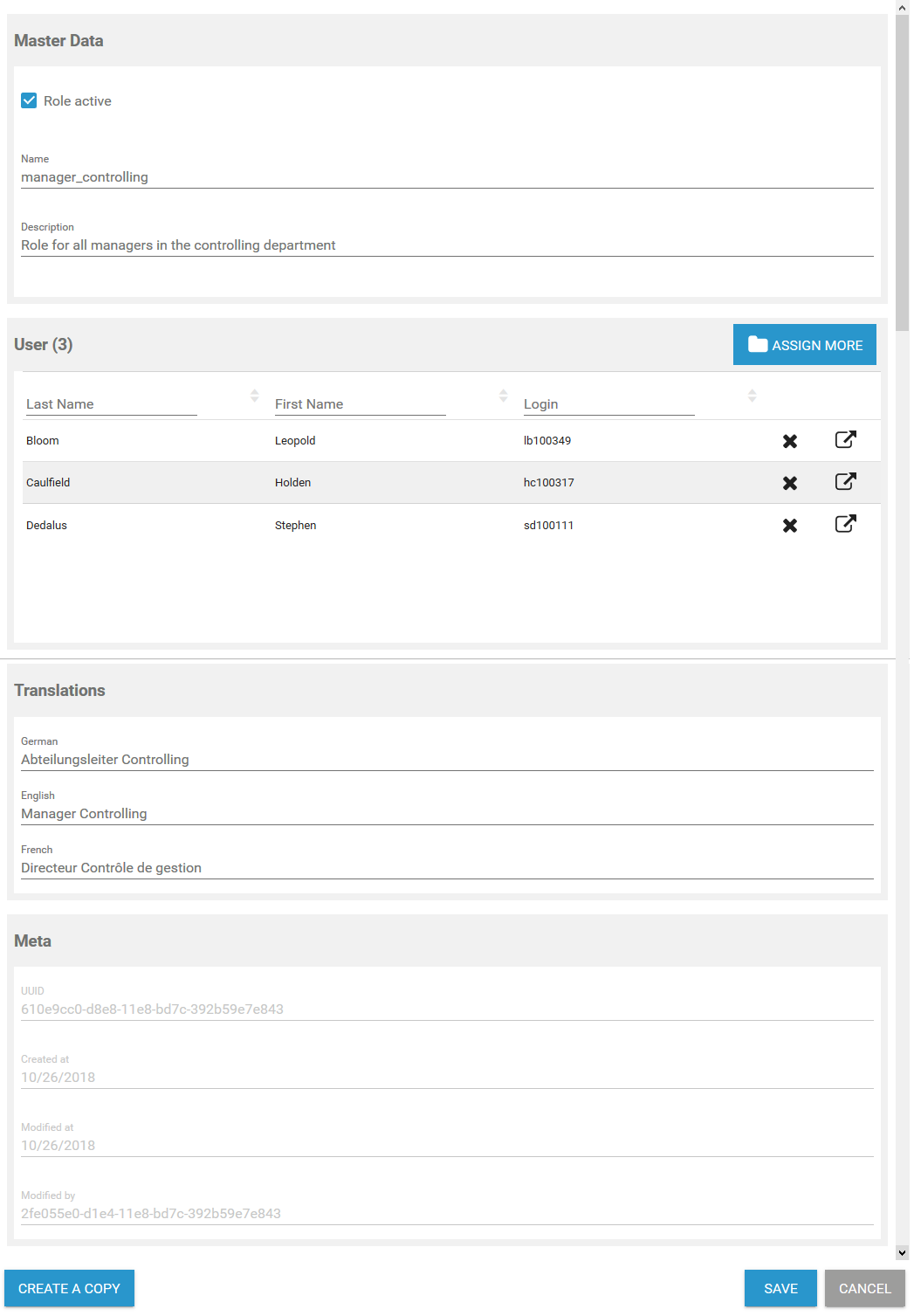Screen dimensions: 914x1316
Task: Save the role changes
Action: click(x=780, y=1288)
